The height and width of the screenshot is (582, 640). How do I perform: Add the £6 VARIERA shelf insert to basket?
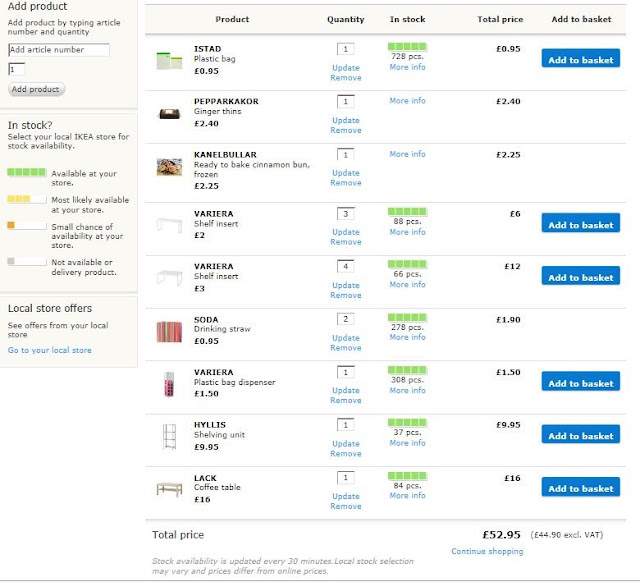580,223
